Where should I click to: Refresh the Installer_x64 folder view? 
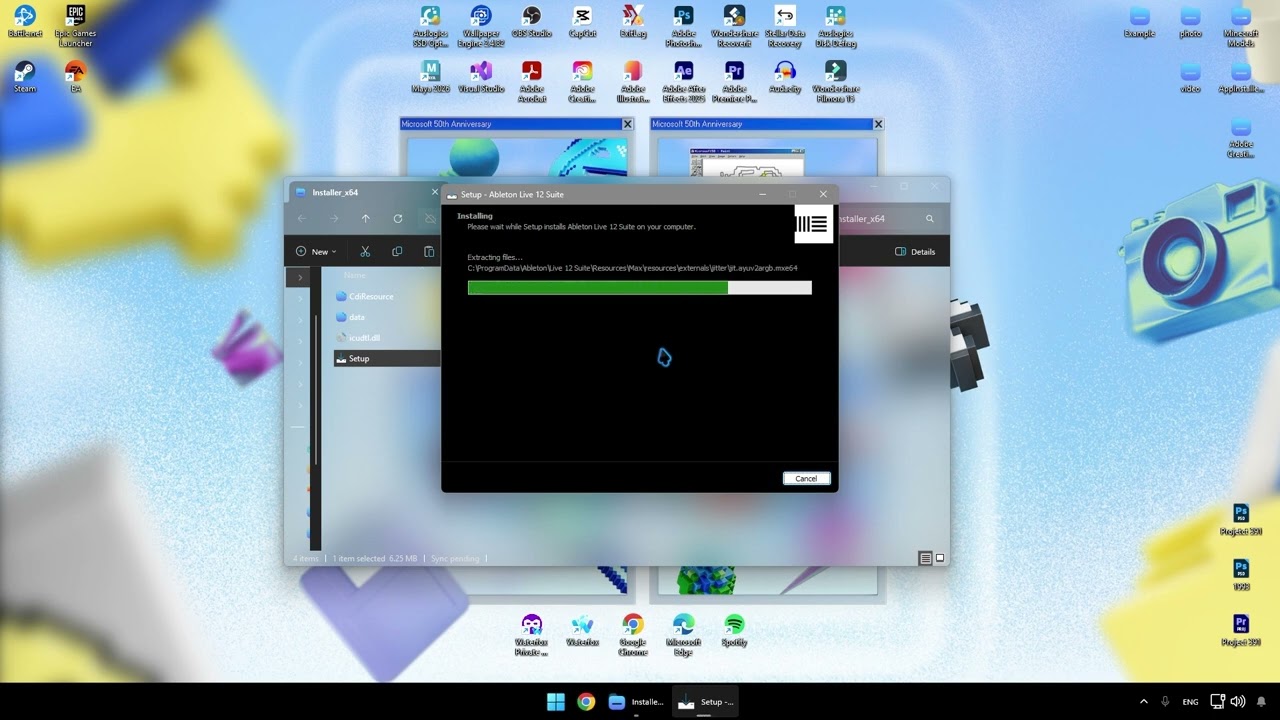(398, 218)
